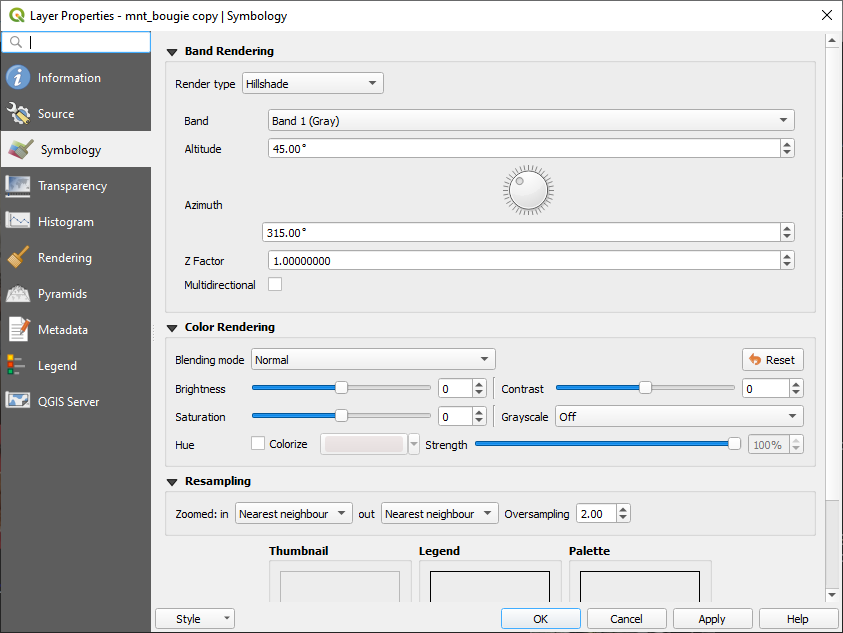The width and height of the screenshot is (843, 633).
Task: Click the Rendering paintbrush icon
Action: 18,258
